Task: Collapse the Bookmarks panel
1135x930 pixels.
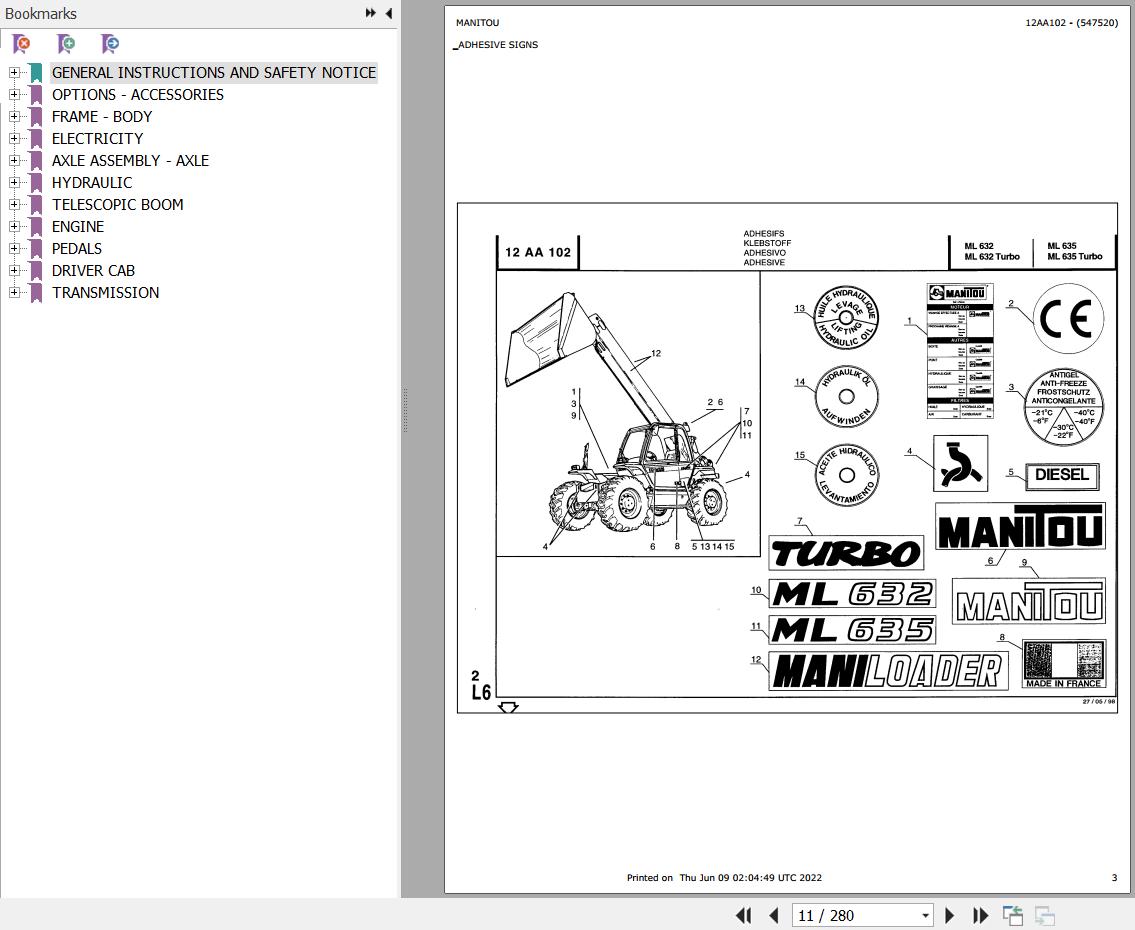Action: [x=389, y=13]
